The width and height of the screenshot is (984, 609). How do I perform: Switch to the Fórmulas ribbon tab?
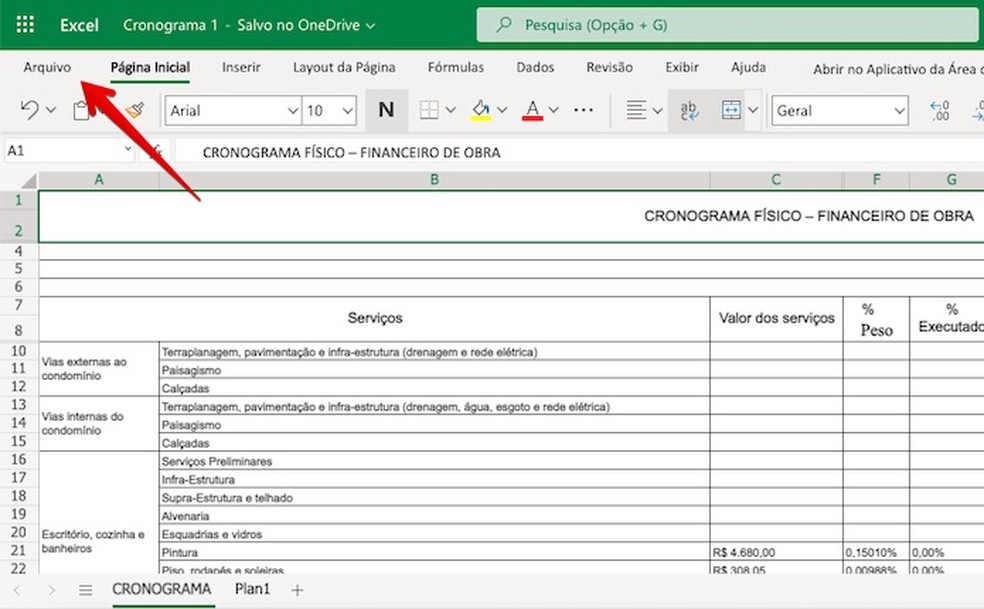pyautogui.click(x=455, y=67)
